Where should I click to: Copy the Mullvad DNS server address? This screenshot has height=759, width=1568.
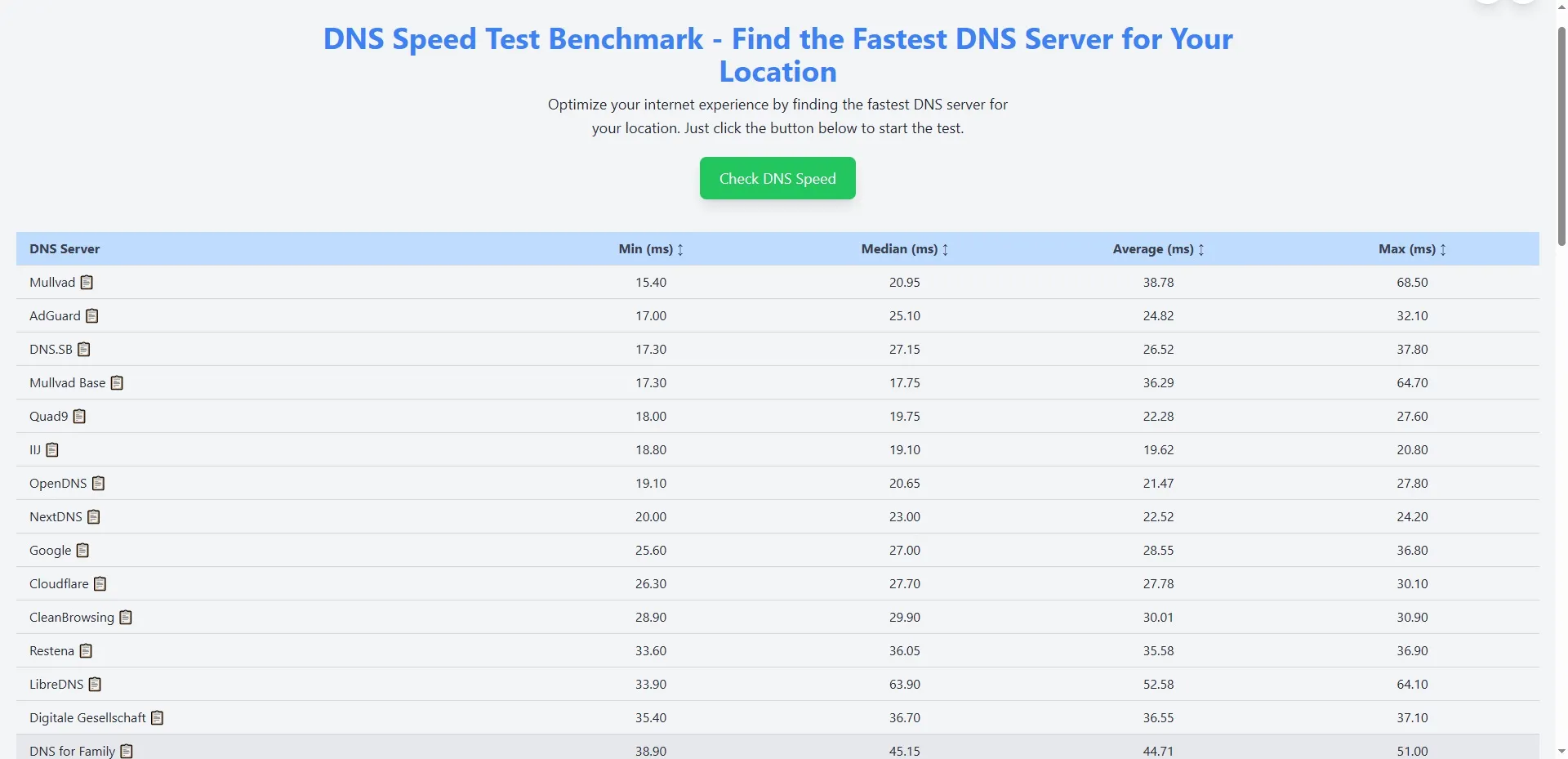(87, 282)
